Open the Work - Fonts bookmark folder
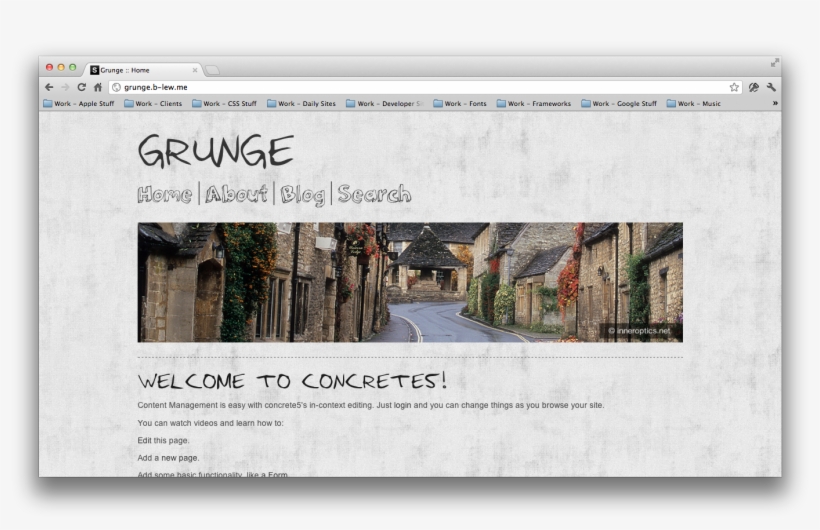The image size is (820, 530). [x=460, y=104]
